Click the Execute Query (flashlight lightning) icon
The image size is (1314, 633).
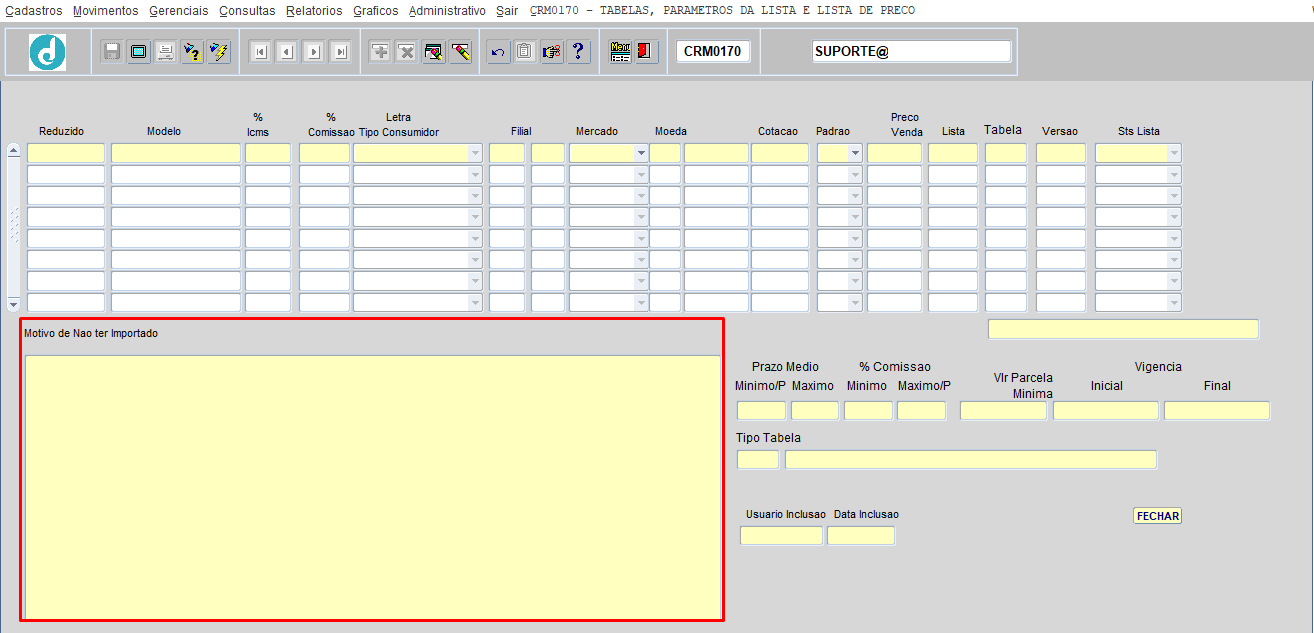tap(219, 52)
